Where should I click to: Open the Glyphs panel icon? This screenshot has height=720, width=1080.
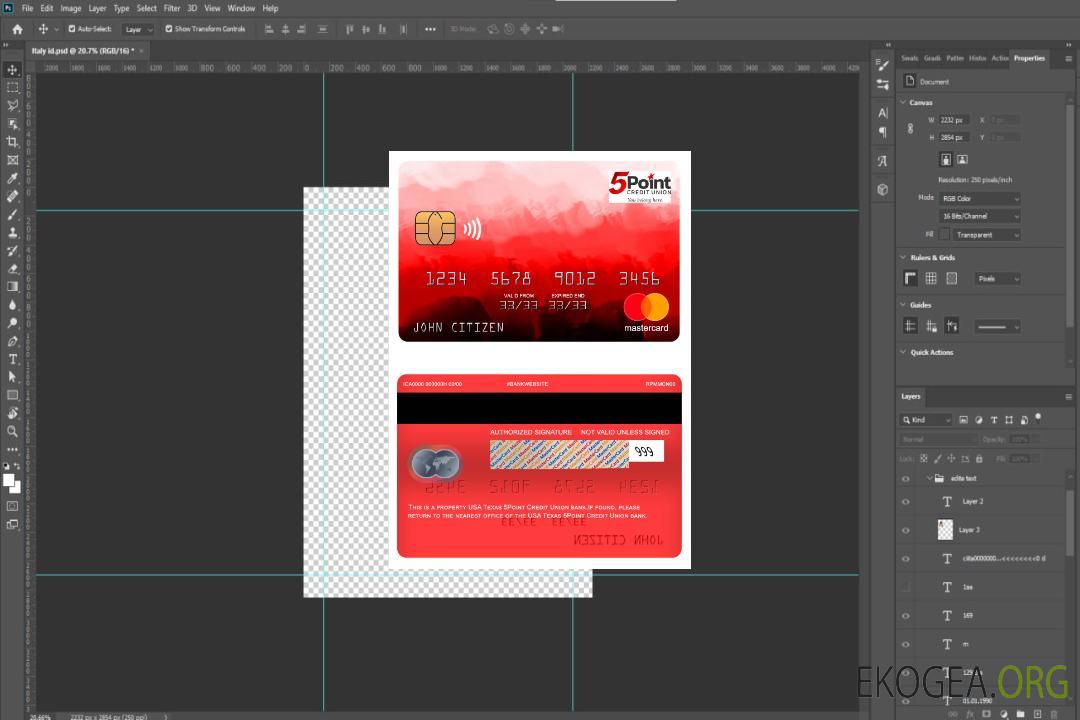[883, 161]
